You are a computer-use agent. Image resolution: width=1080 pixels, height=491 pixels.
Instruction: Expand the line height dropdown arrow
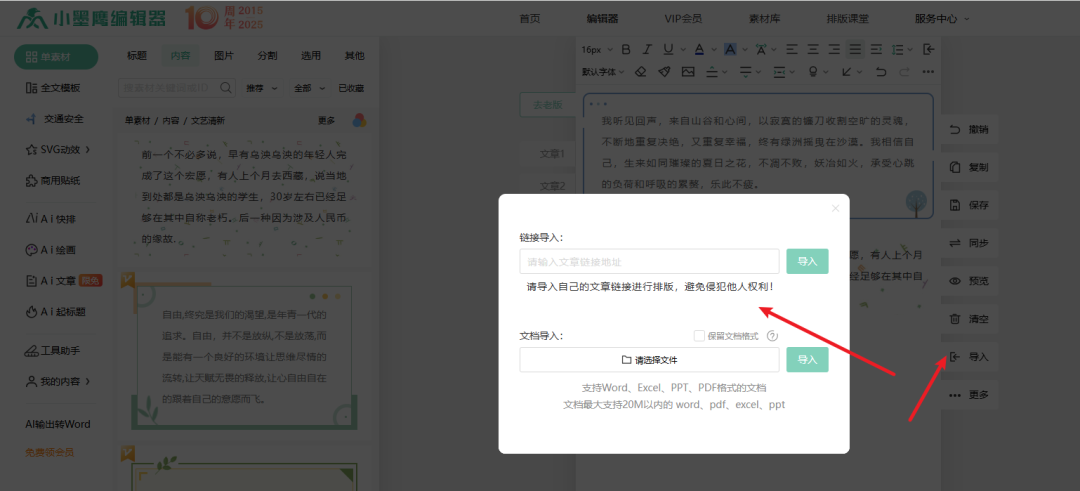tap(912, 50)
